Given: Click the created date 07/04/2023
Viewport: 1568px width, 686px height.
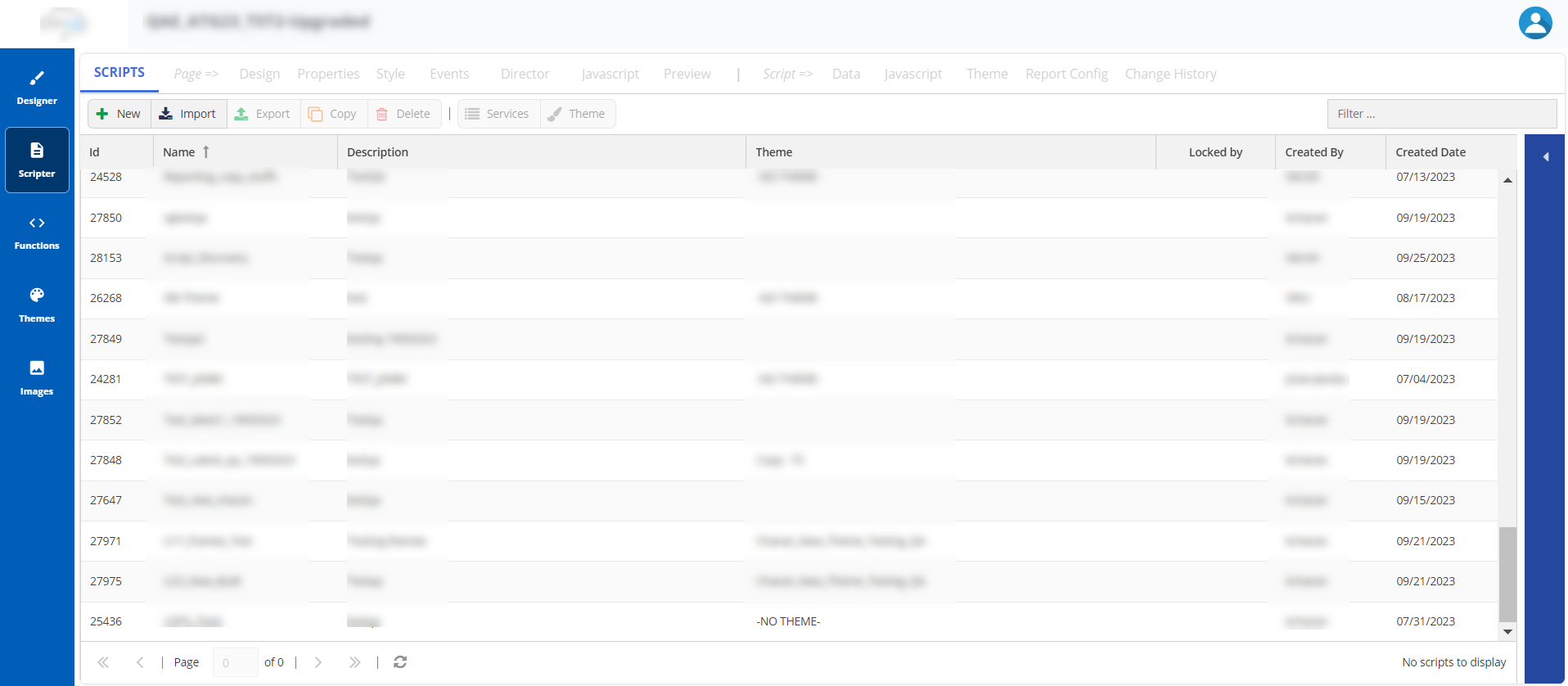Looking at the screenshot, I should tap(1426, 379).
